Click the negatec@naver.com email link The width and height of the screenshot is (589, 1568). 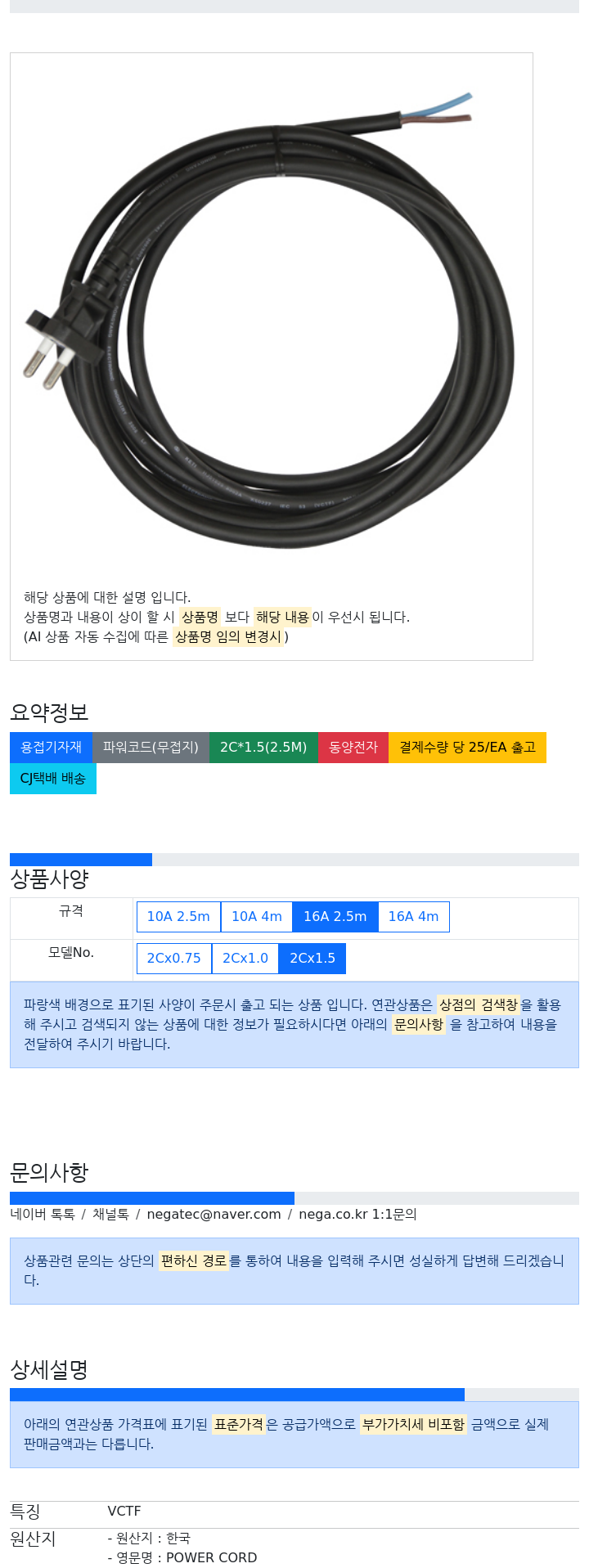[x=214, y=1215]
